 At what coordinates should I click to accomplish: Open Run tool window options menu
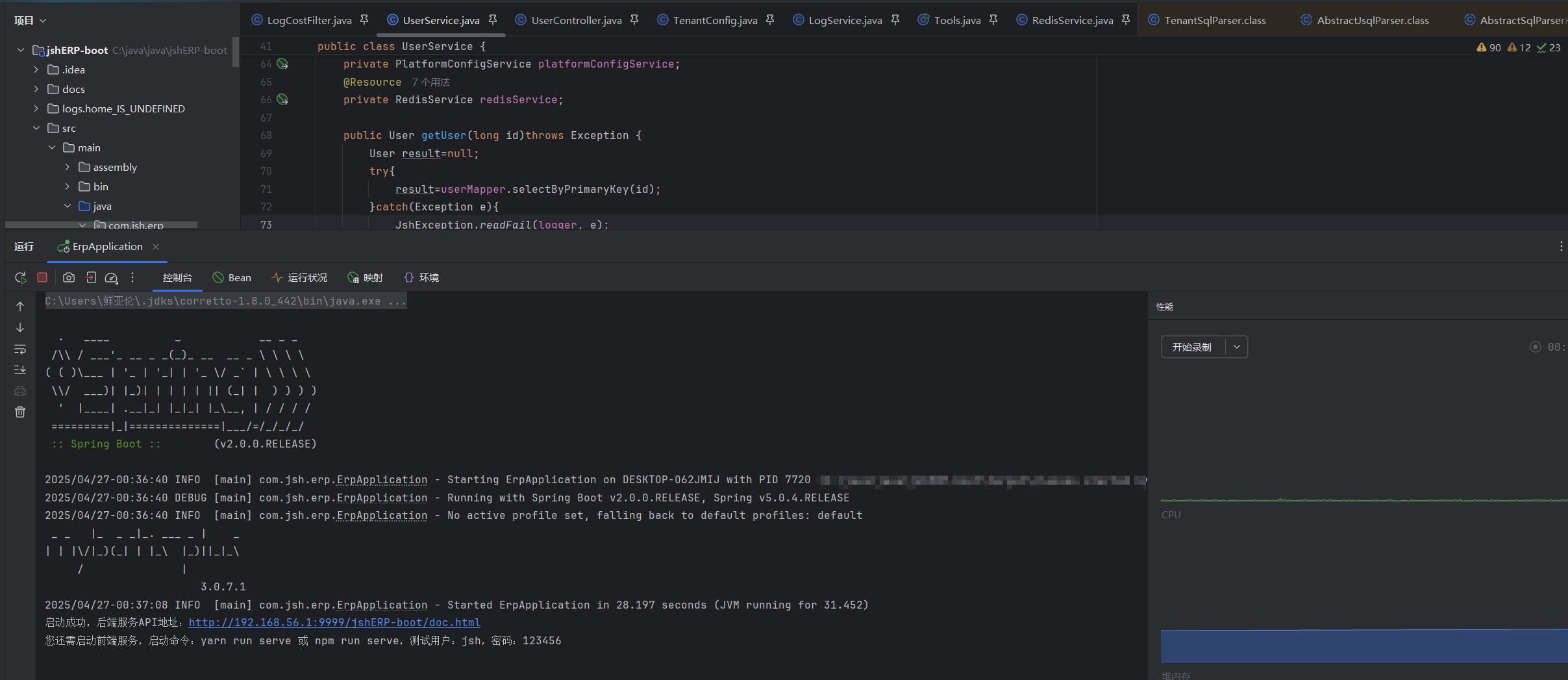tap(1561, 246)
